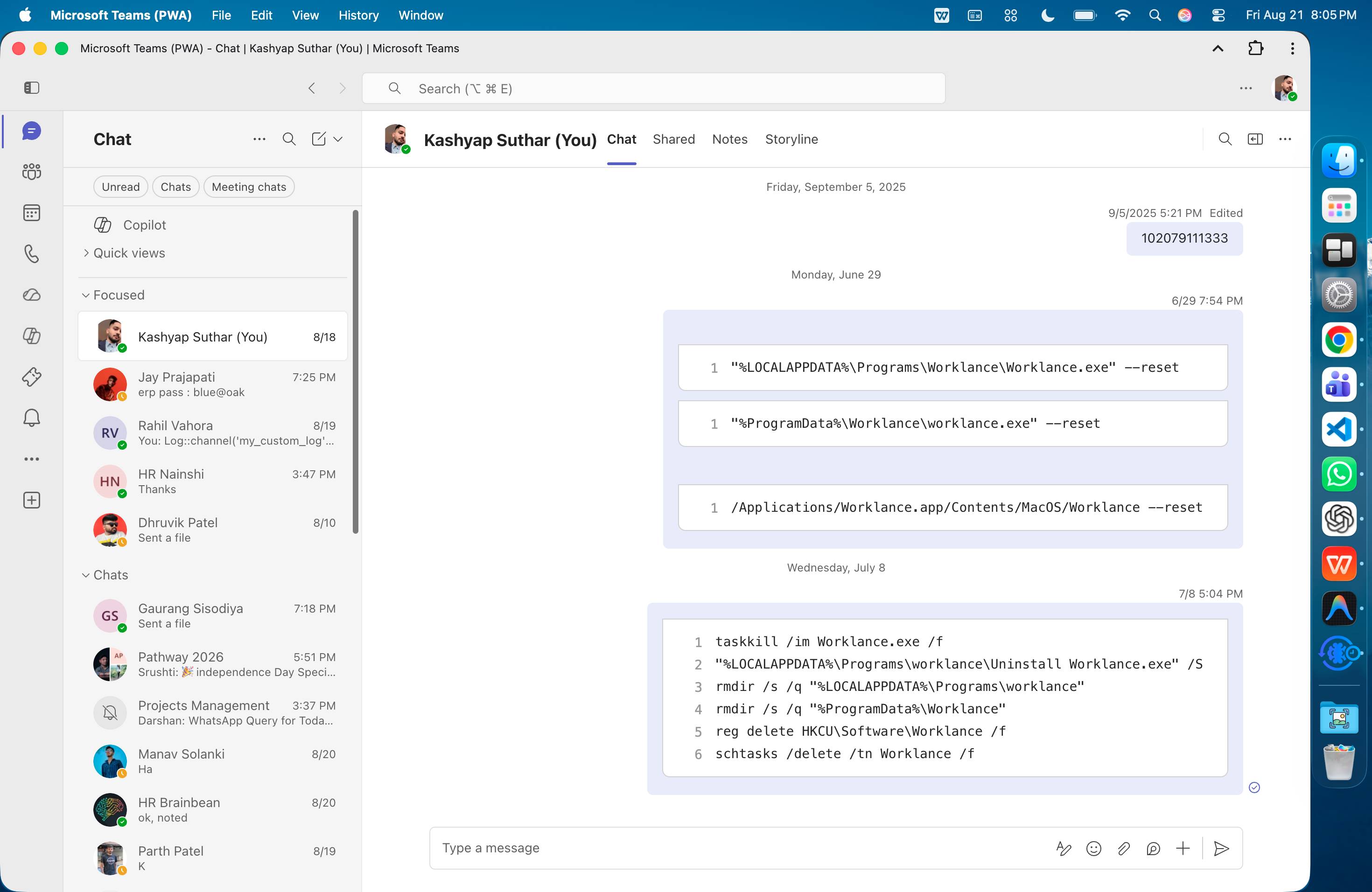Attach a file using paperclip icon
The height and width of the screenshot is (892, 1372).
pyautogui.click(x=1124, y=848)
